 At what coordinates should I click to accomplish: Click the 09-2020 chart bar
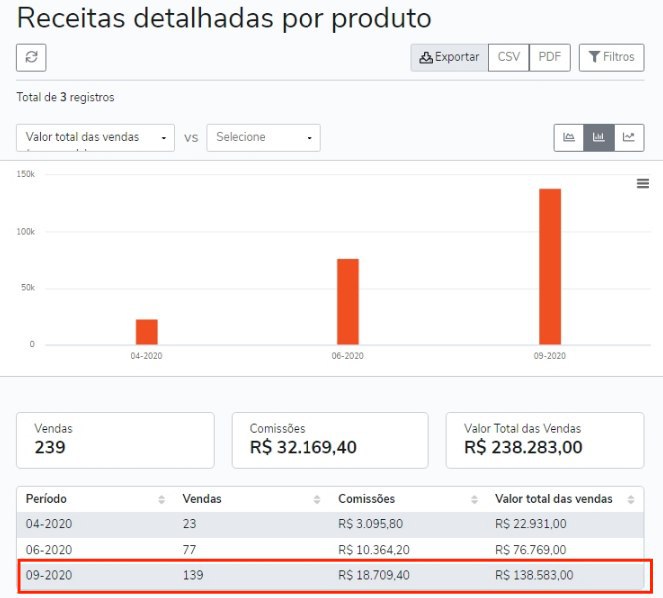tap(550, 267)
